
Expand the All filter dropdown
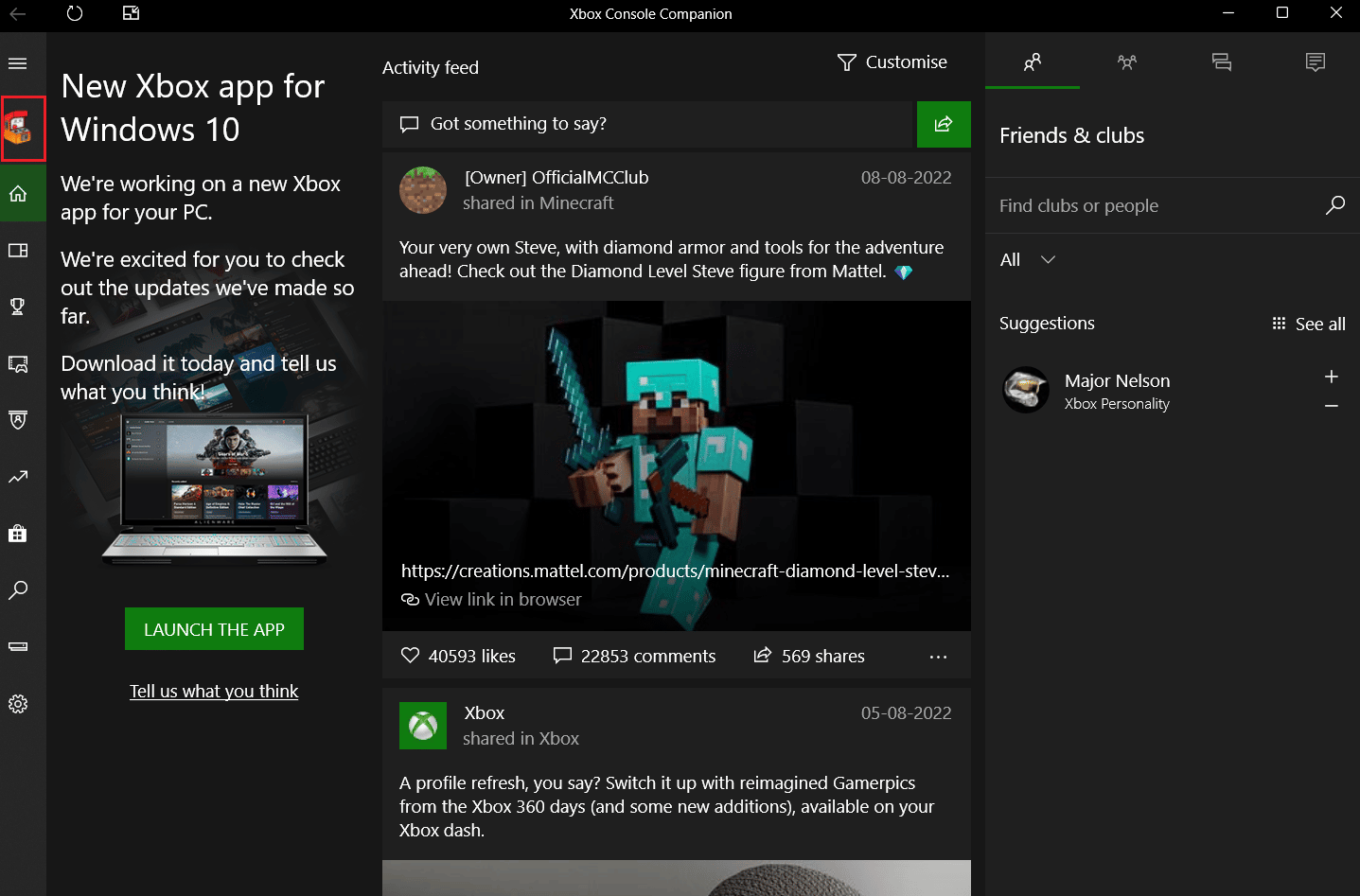[x=1027, y=259]
